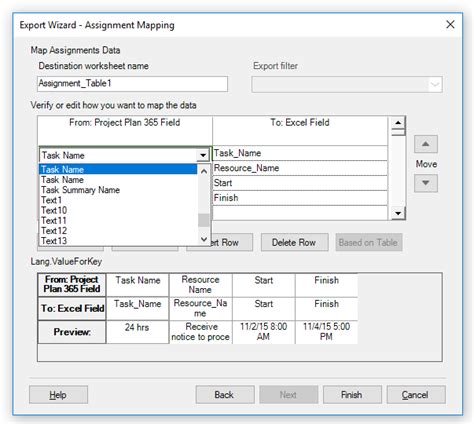The width and height of the screenshot is (474, 424).
Task: Choose Task Summary Name from the list
Action: pyautogui.click(x=118, y=190)
